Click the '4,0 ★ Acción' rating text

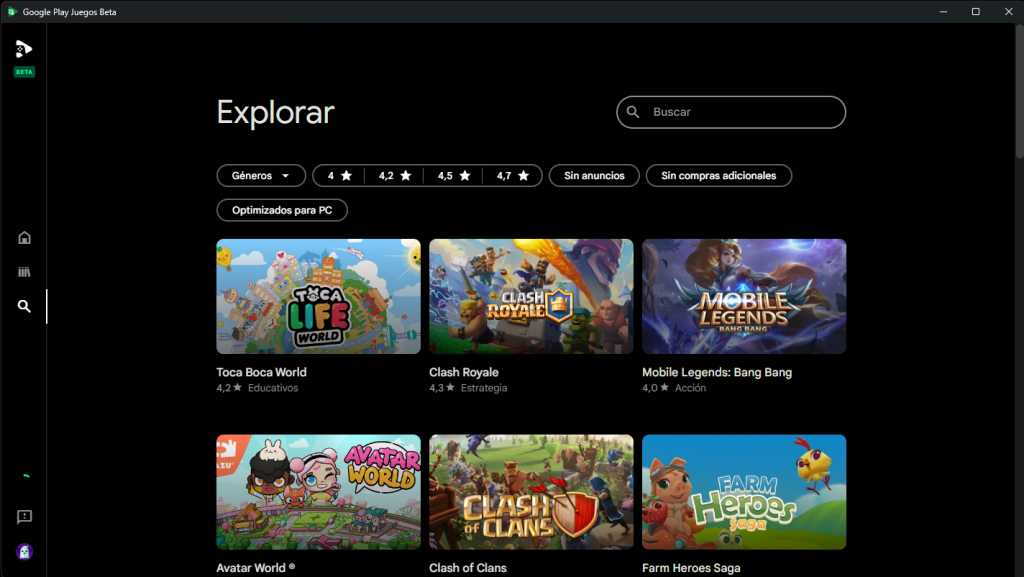point(674,388)
